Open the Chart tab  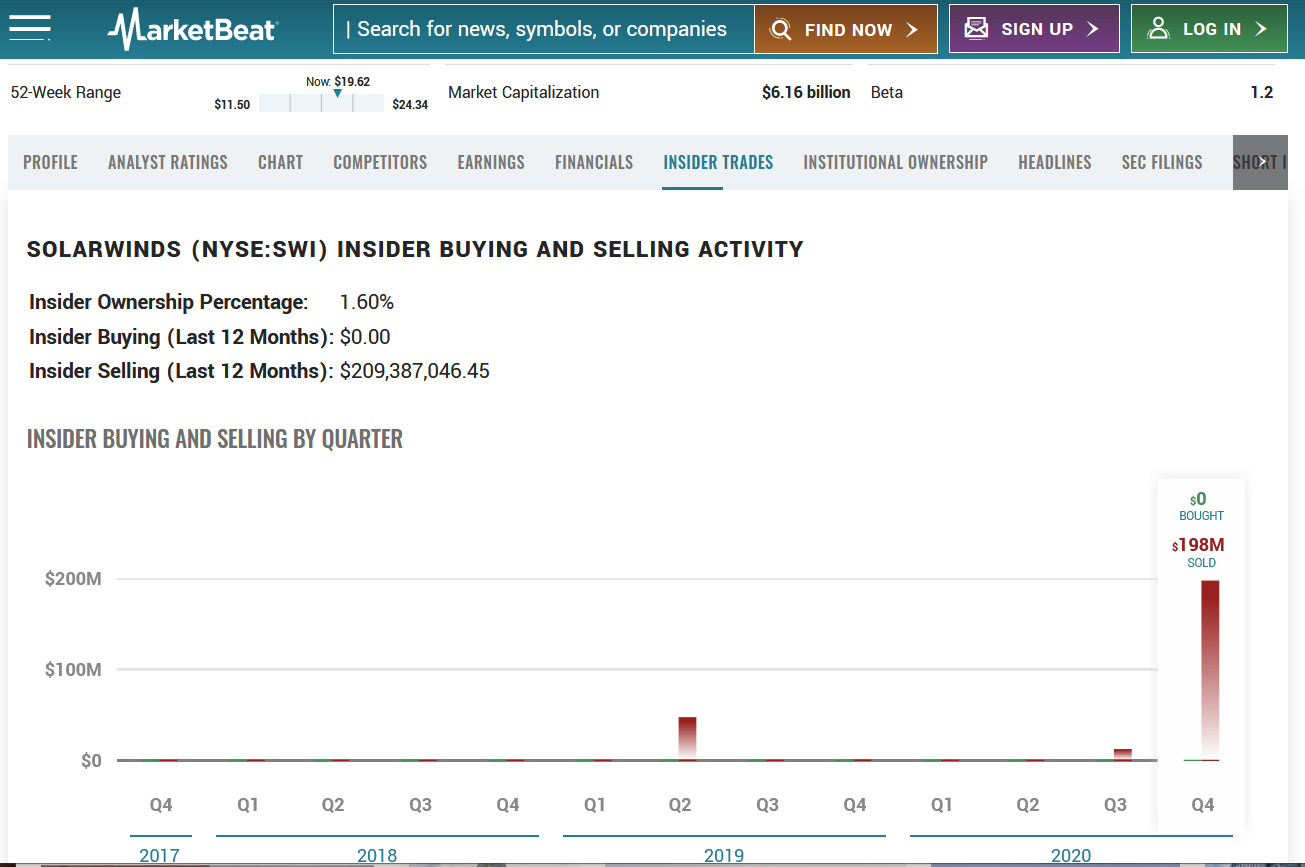pyautogui.click(x=280, y=162)
